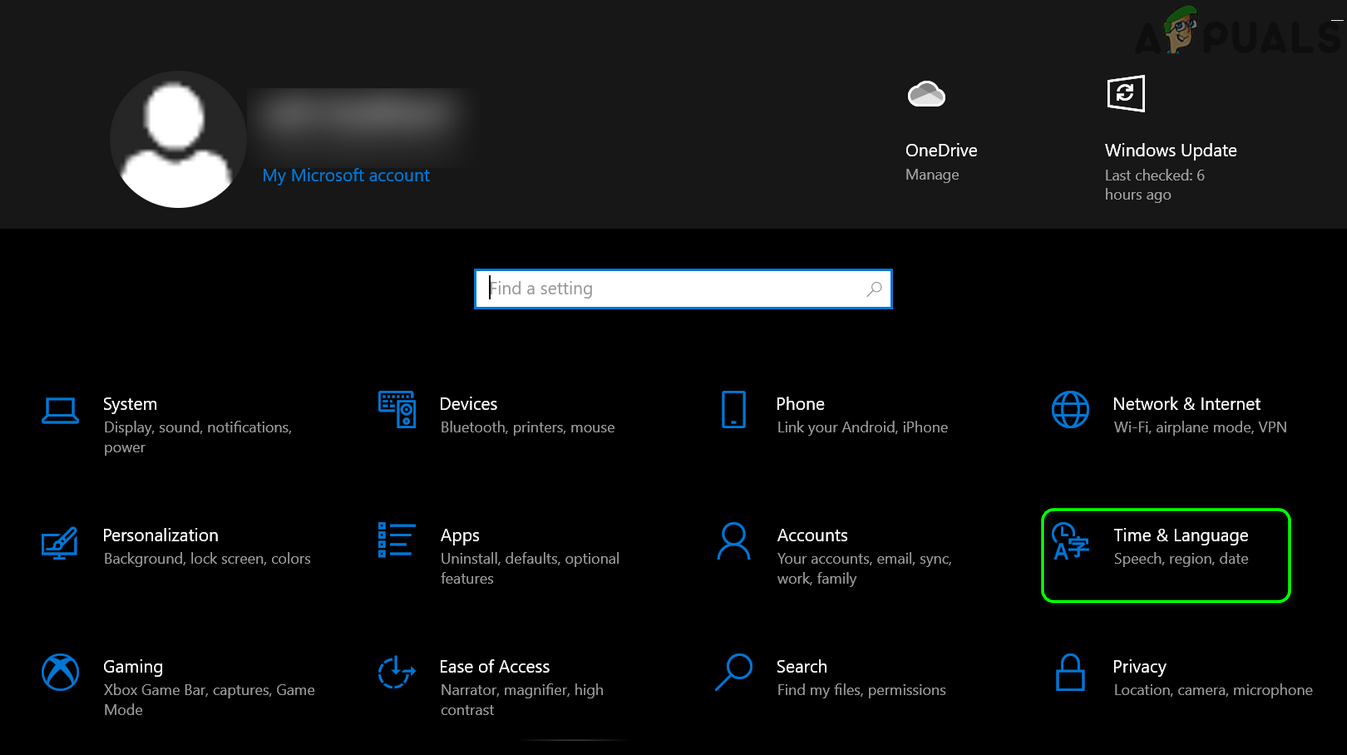Open the Accounts person icon
The width and height of the screenshot is (1347, 755).
(733, 541)
